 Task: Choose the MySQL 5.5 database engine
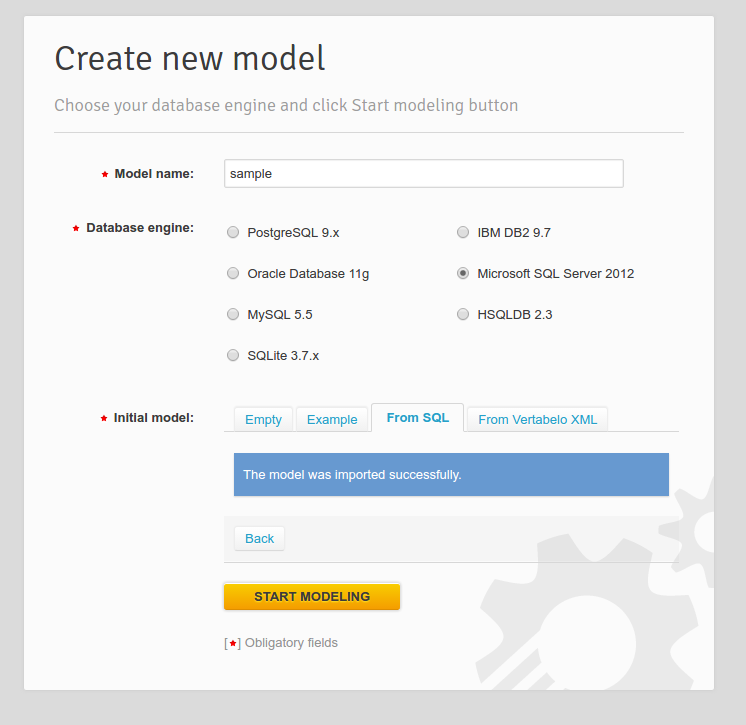click(233, 314)
